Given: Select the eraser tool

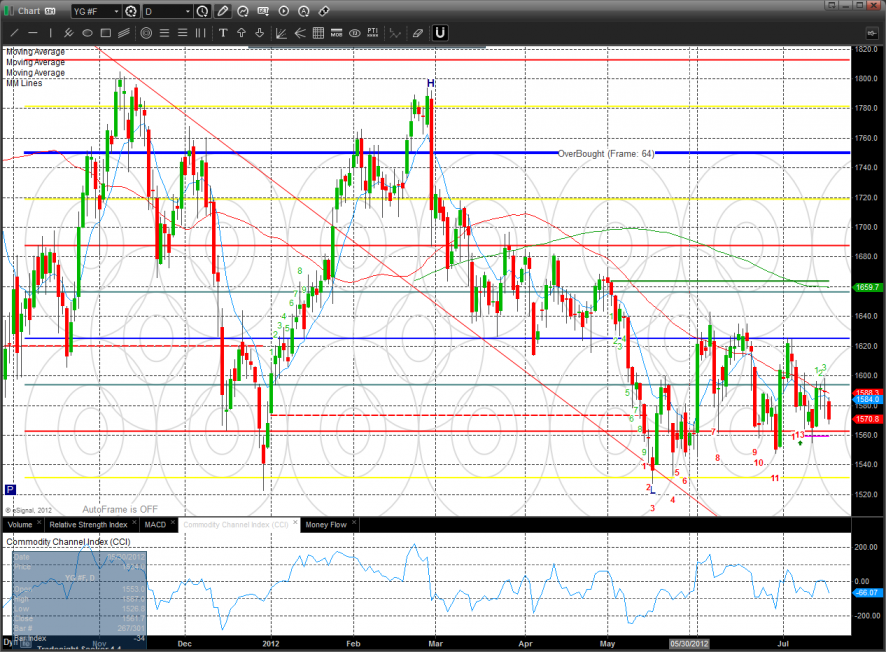Looking at the screenshot, I should (418, 33).
